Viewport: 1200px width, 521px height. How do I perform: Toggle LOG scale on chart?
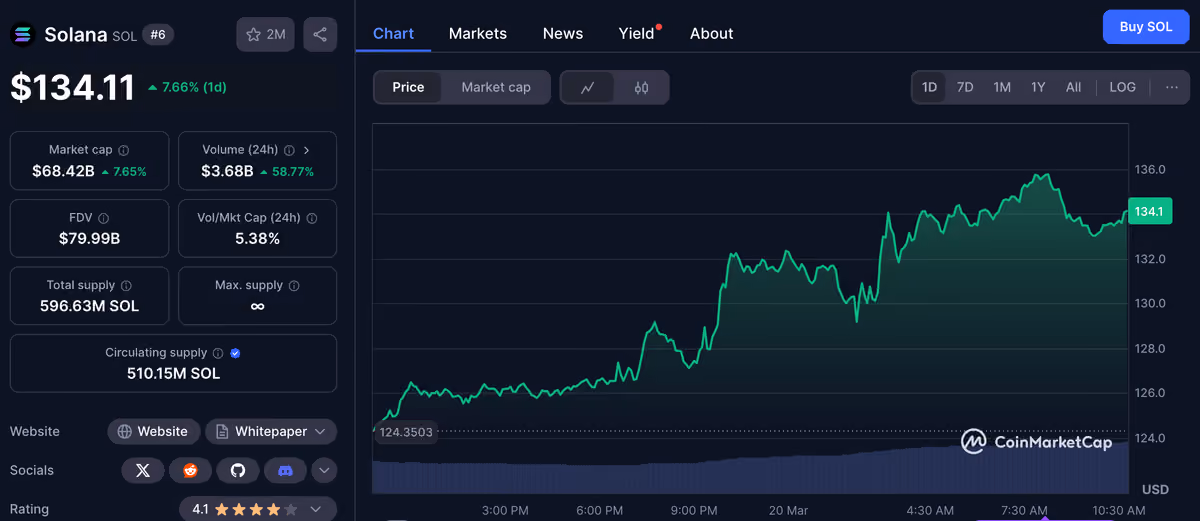[x=1123, y=87]
